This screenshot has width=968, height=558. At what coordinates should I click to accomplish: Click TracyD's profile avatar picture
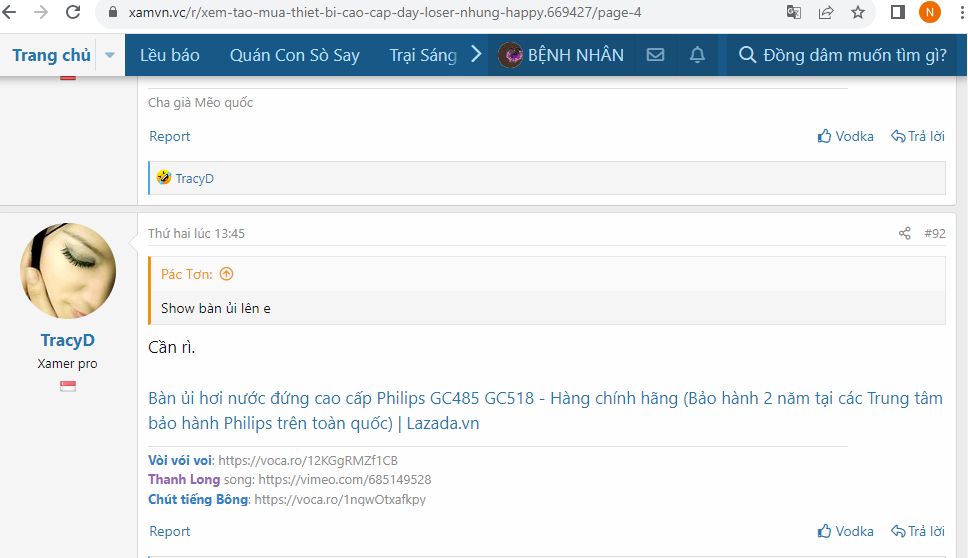[68, 271]
